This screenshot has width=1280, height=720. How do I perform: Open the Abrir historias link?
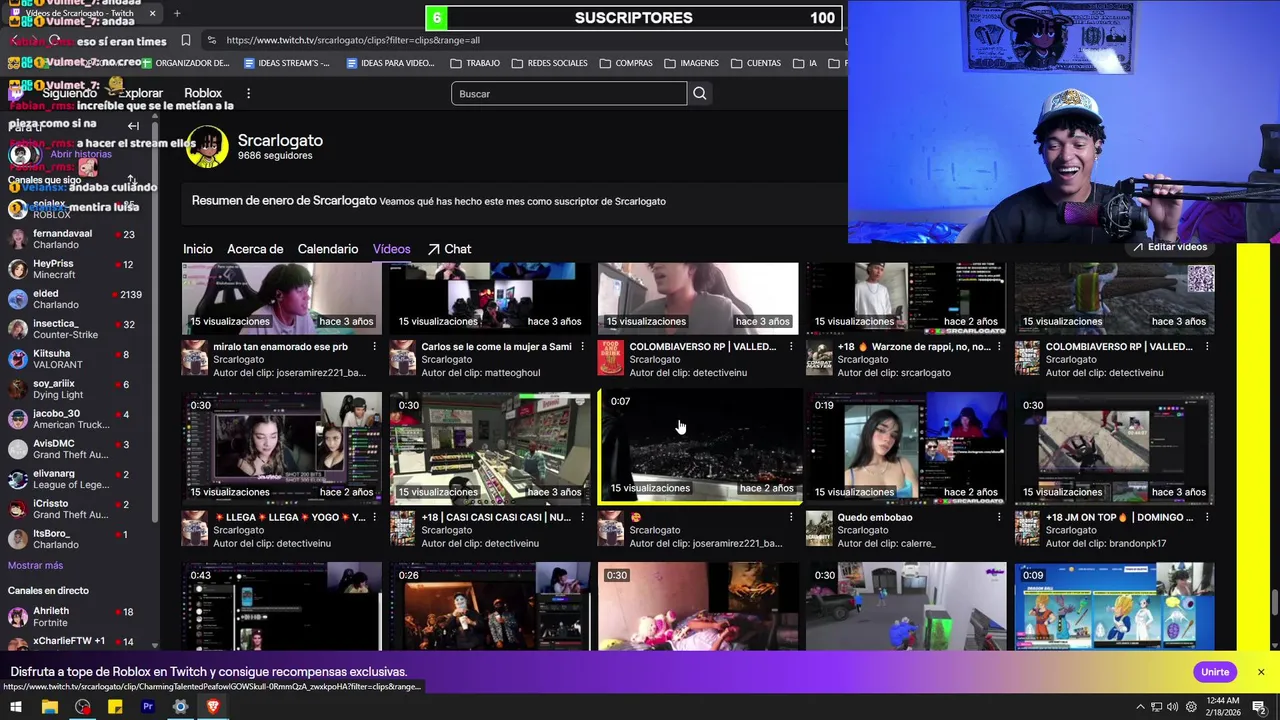(x=81, y=154)
